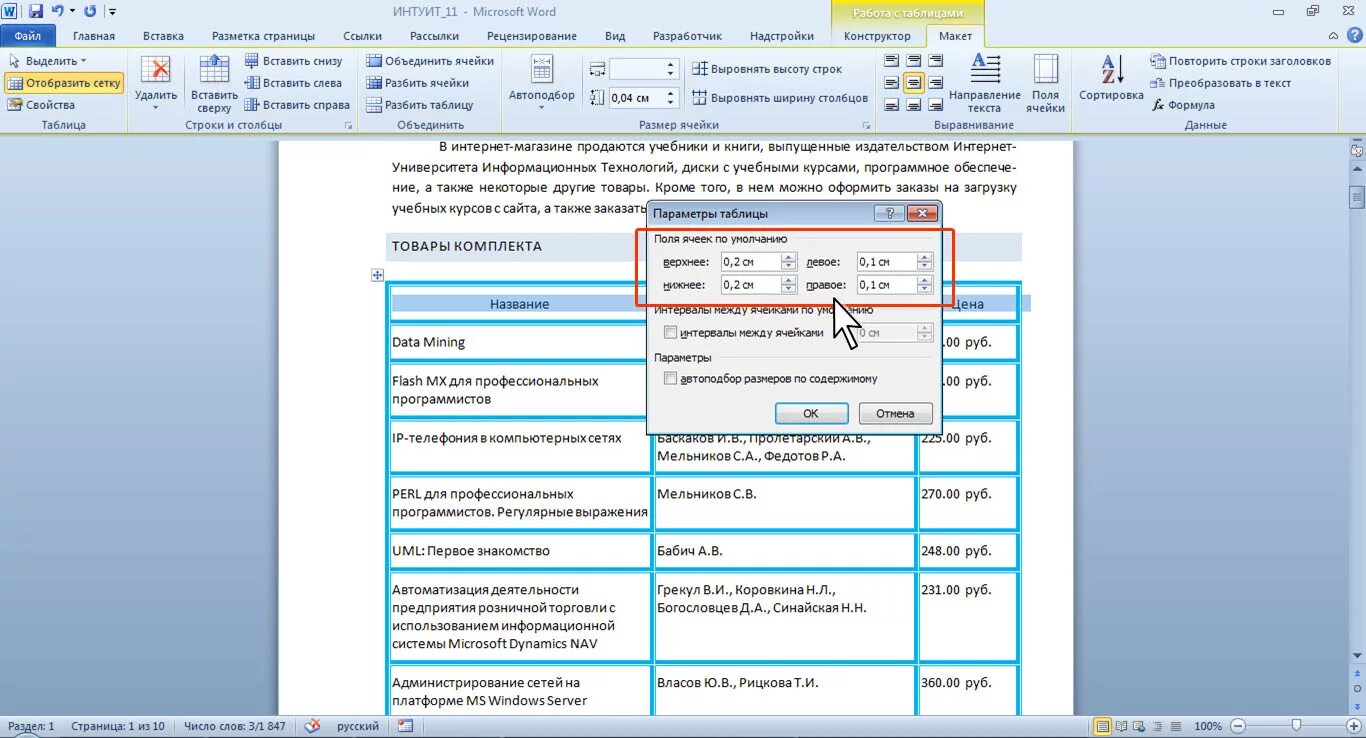Click the Word help question mark icon
1366x738 pixels.
[1354, 36]
